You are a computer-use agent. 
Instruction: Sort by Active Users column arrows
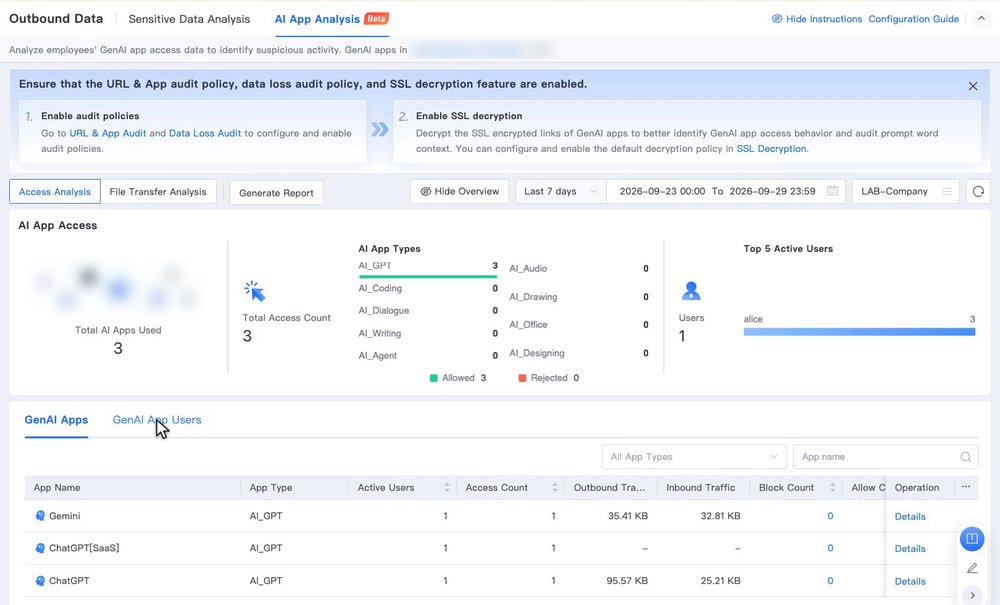446,488
